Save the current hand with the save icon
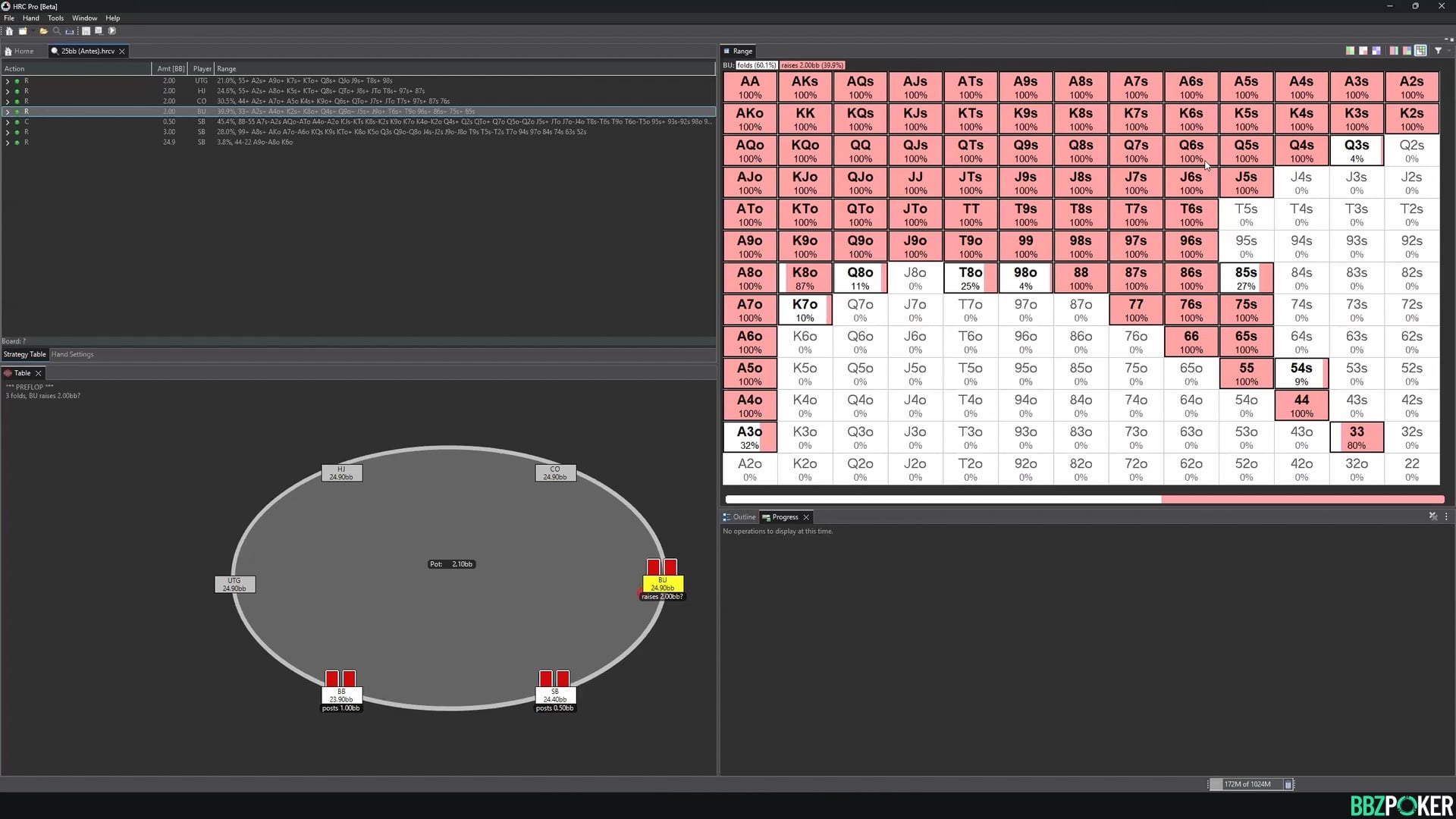The image size is (1456, 819). click(86, 31)
